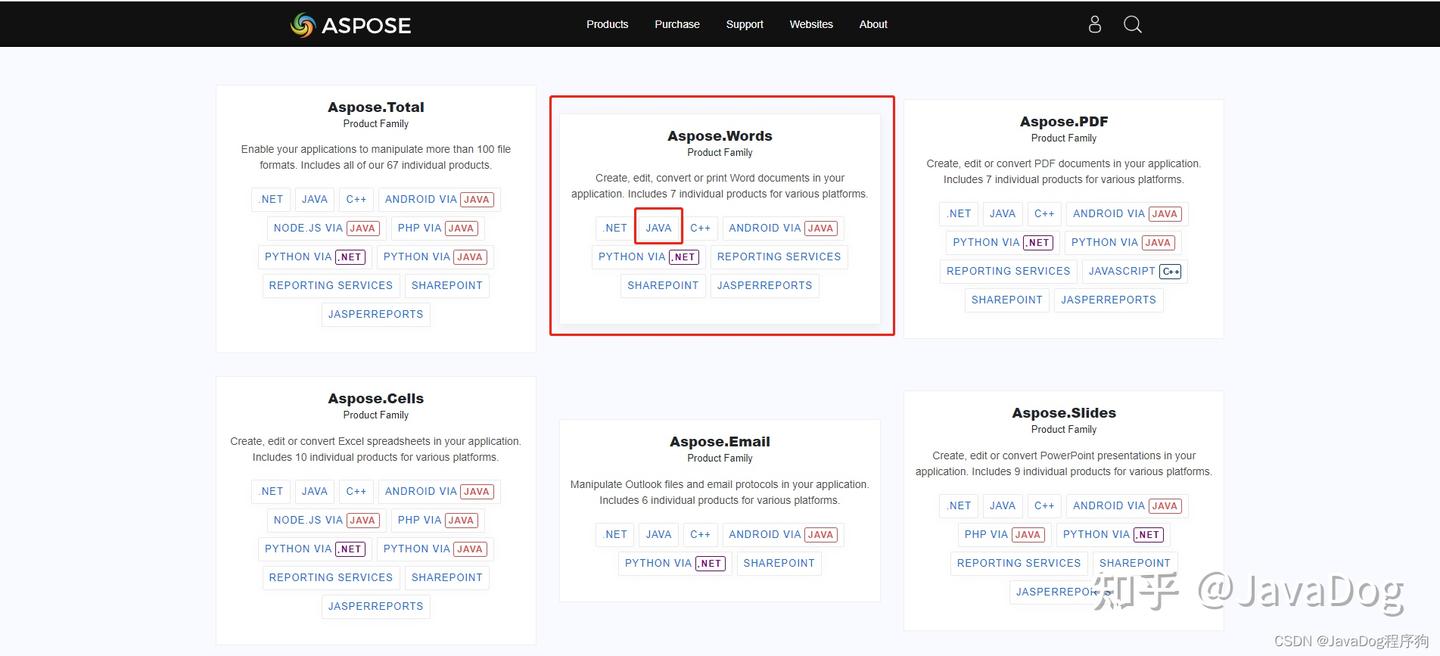Open the Support menu
The height and width of the screenshot is (656, 1440).
pos(744,24)
